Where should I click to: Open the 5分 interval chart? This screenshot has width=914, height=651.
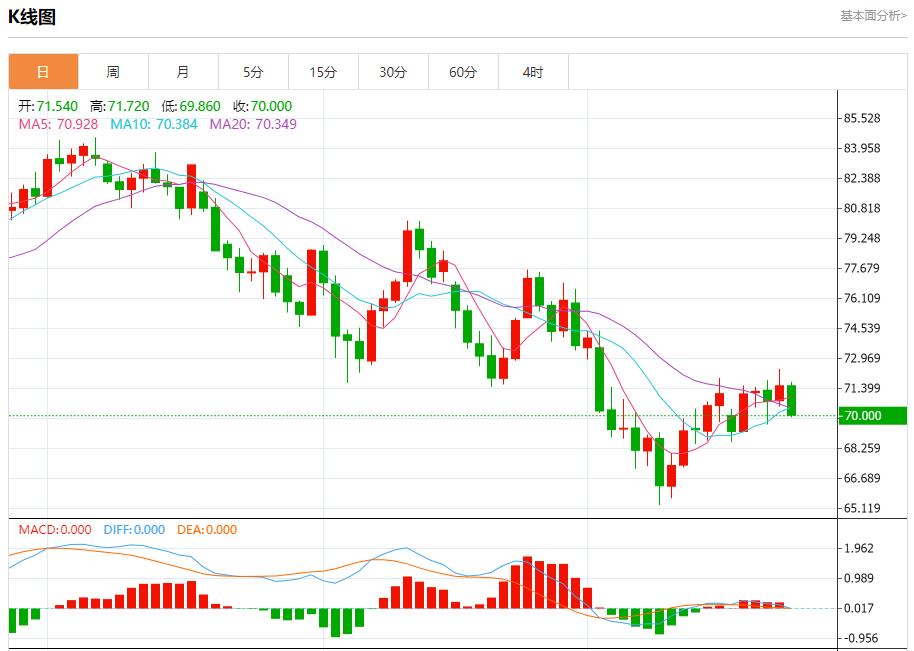click(x=253, y=72)
